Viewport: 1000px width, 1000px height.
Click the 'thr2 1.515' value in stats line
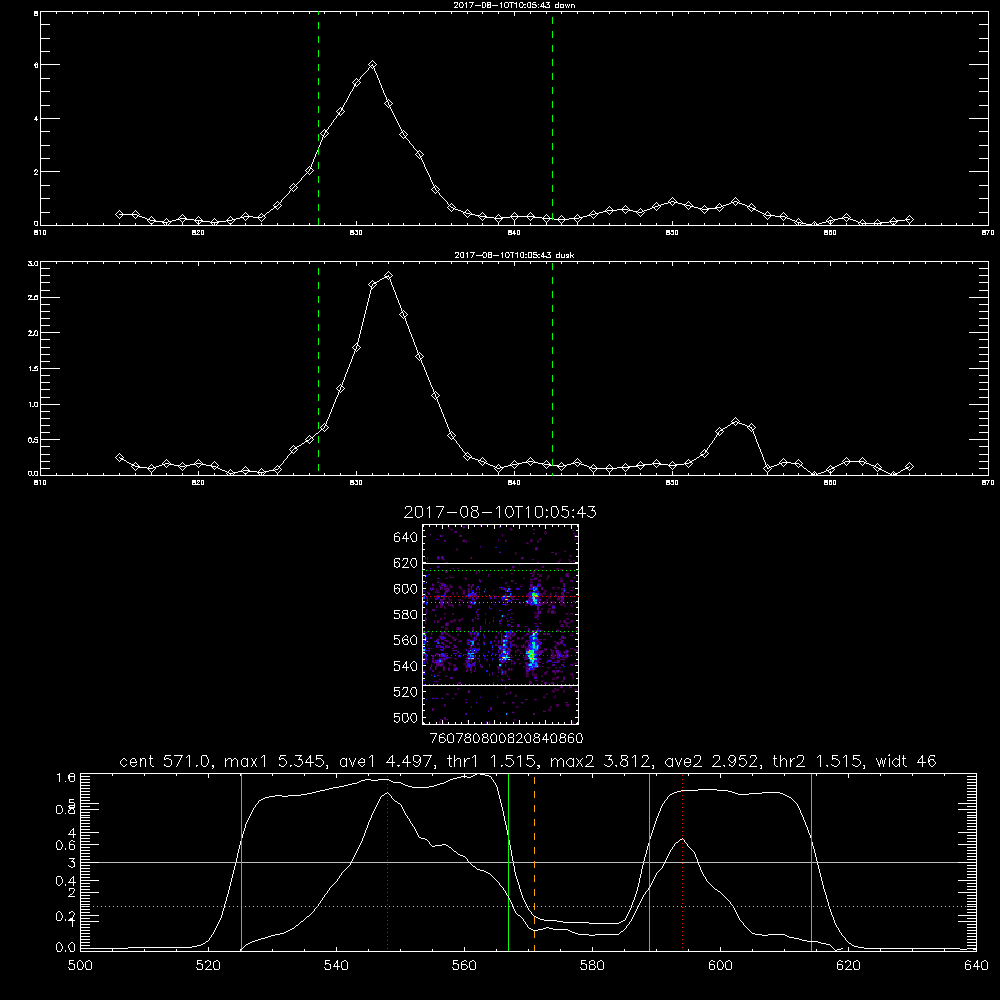tap(821, 761)
